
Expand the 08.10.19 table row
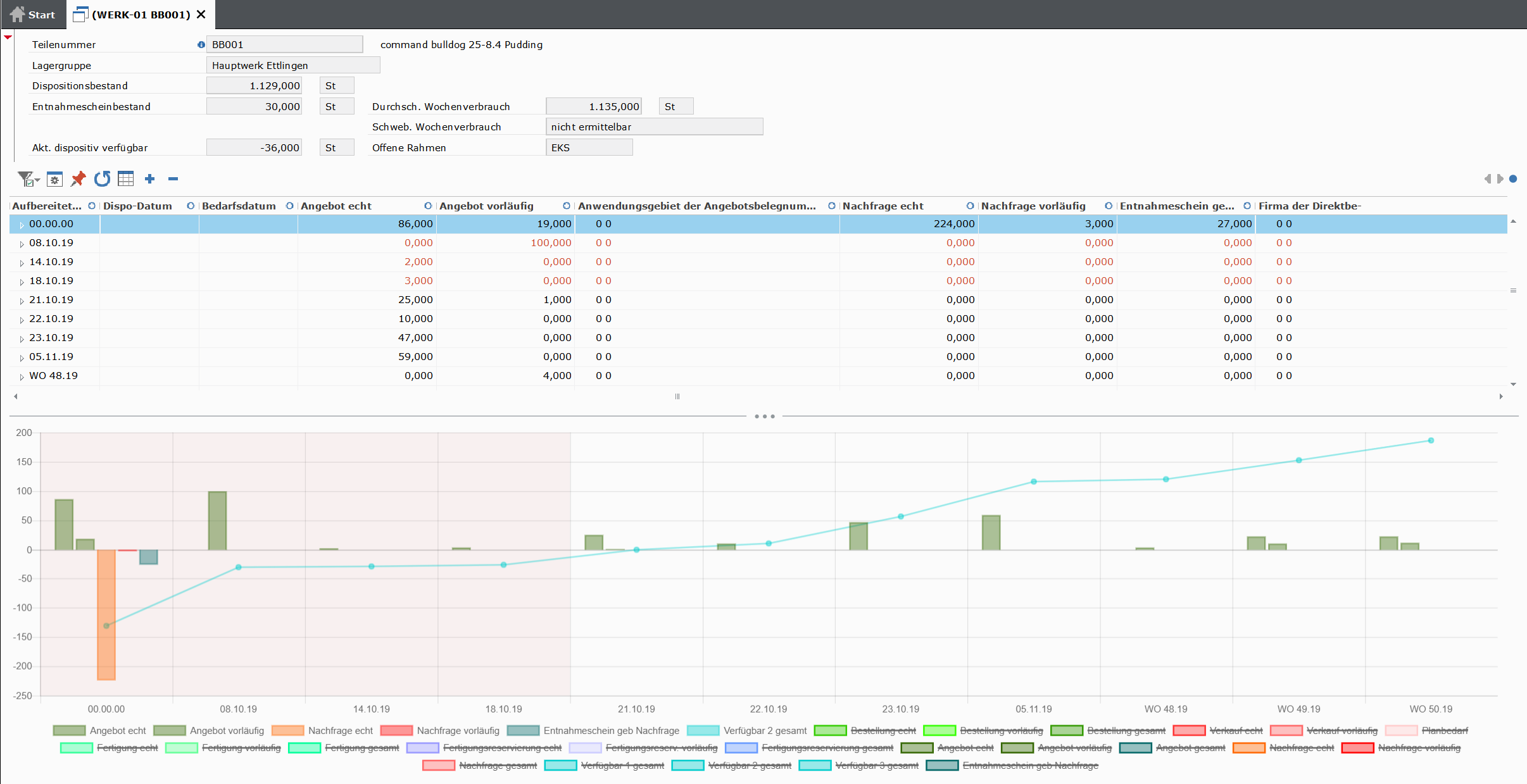pyautogui.click(x=22, y=244)
